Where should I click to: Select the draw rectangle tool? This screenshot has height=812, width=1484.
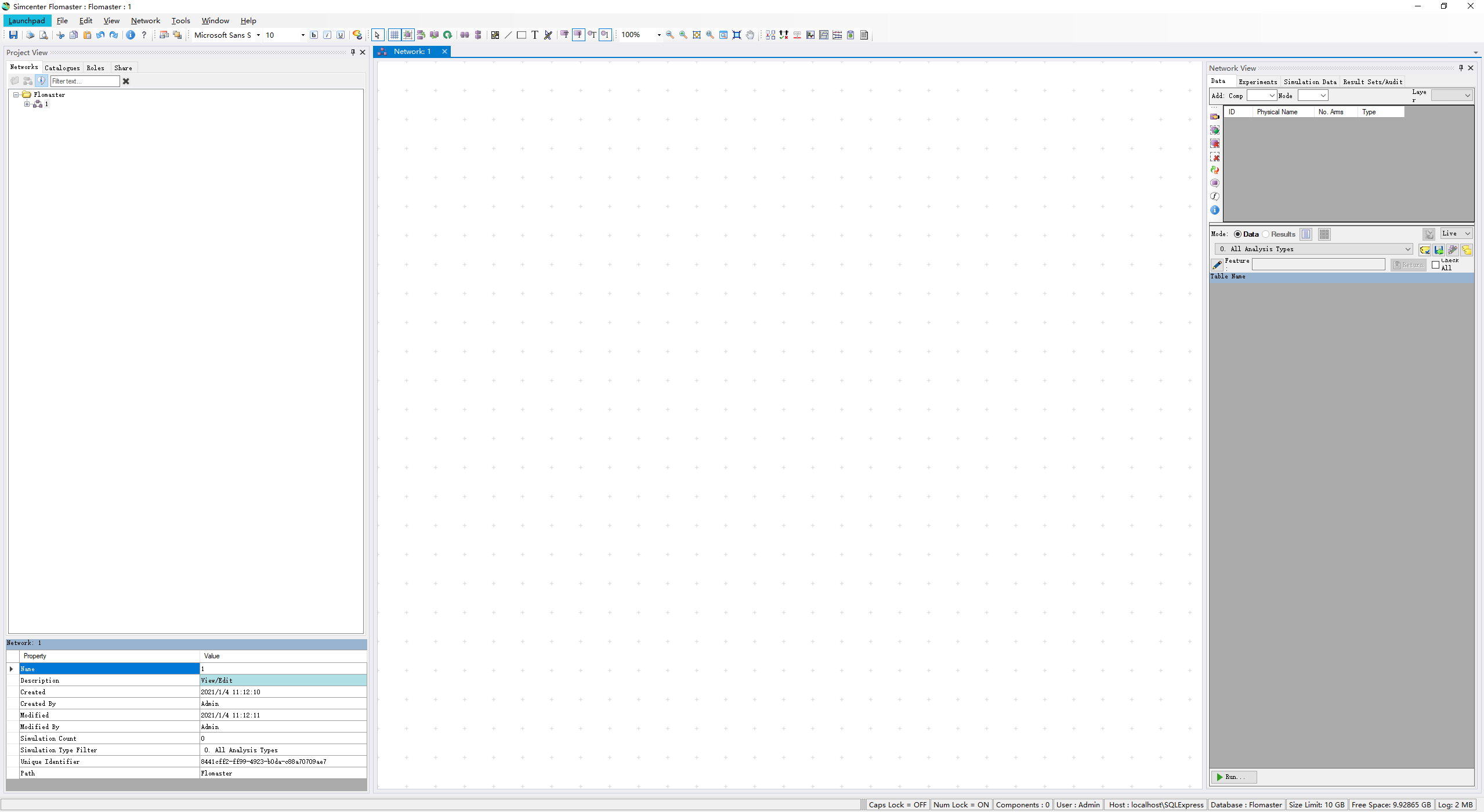click(x=522, y=35)
